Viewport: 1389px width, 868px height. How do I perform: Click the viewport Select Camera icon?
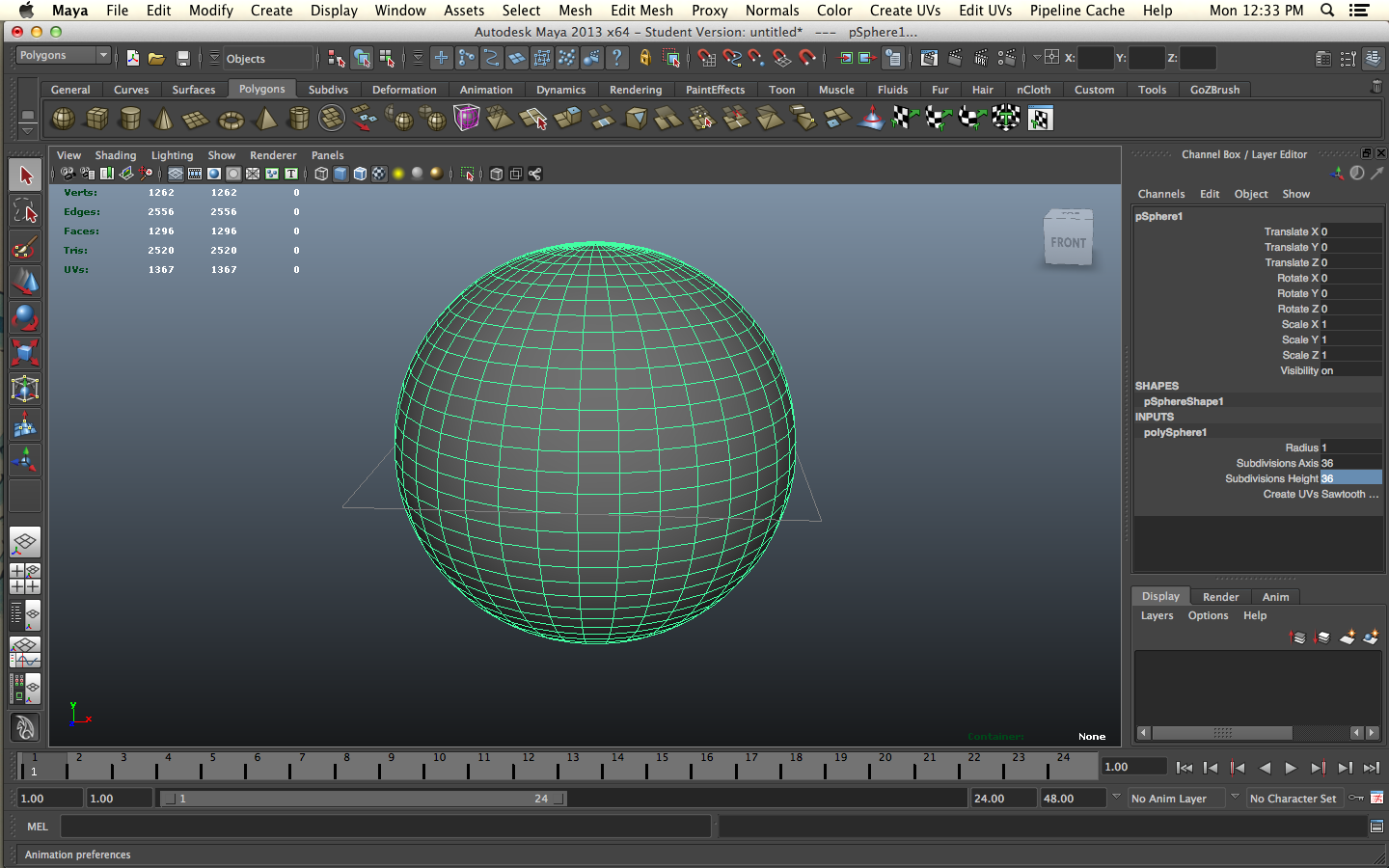tap(68, 174)
